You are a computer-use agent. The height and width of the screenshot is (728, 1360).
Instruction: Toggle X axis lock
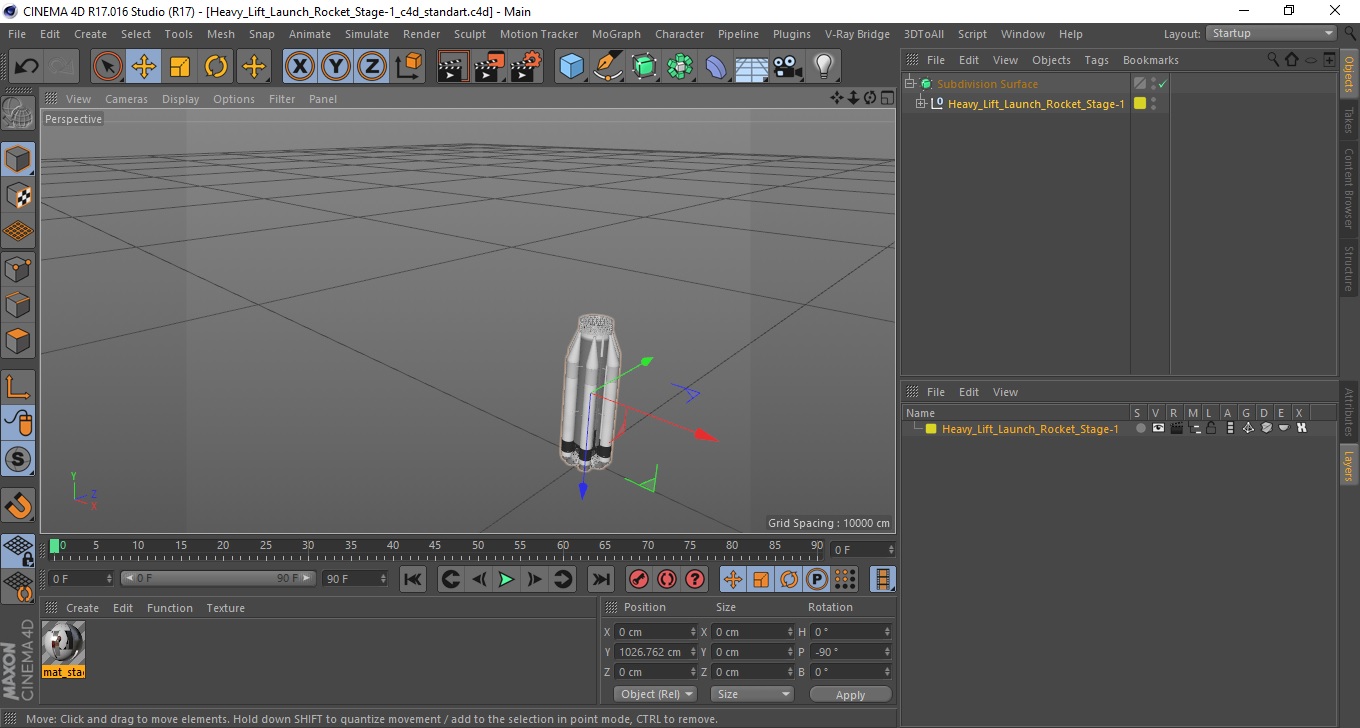point(300,67)
